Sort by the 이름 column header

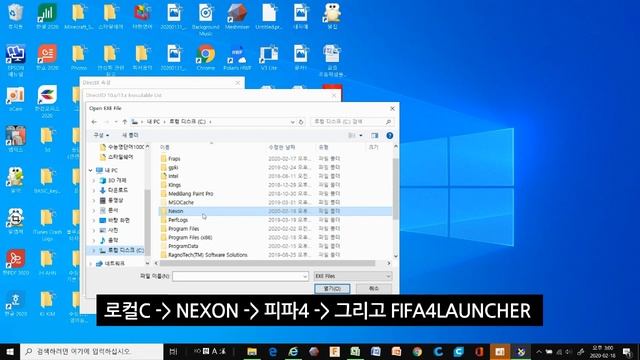[x=165, y=147]
